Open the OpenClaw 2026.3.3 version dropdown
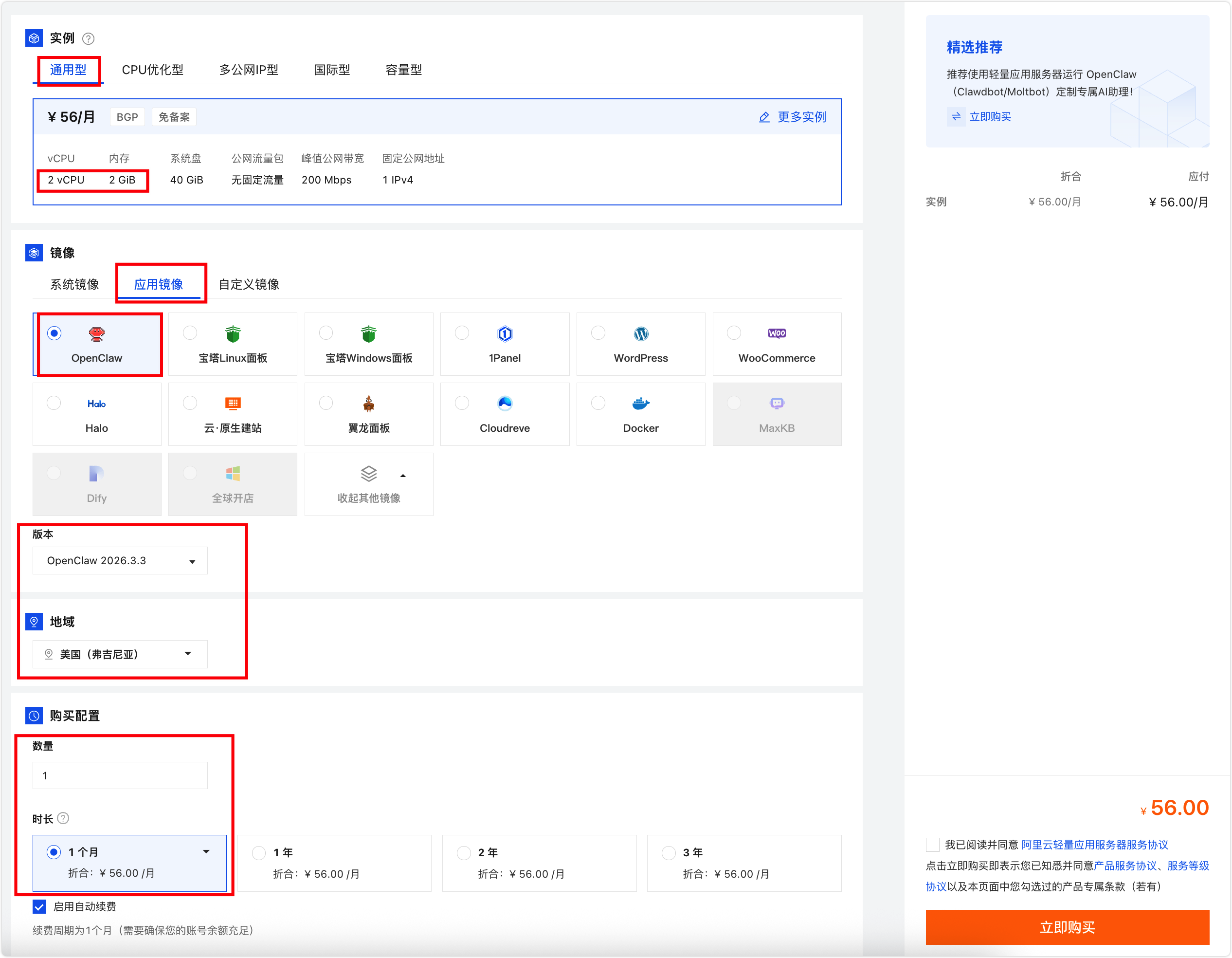Viewport: 1232px width, 958px height. [x=120, y=560]
